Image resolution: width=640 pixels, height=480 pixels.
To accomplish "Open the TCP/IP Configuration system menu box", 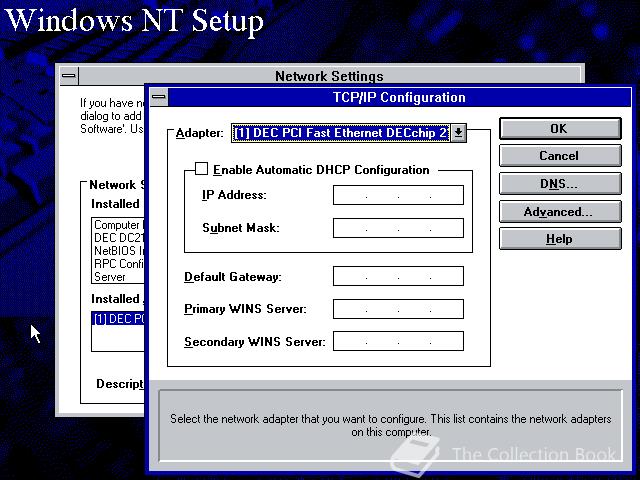I will (x=159, y=97).
